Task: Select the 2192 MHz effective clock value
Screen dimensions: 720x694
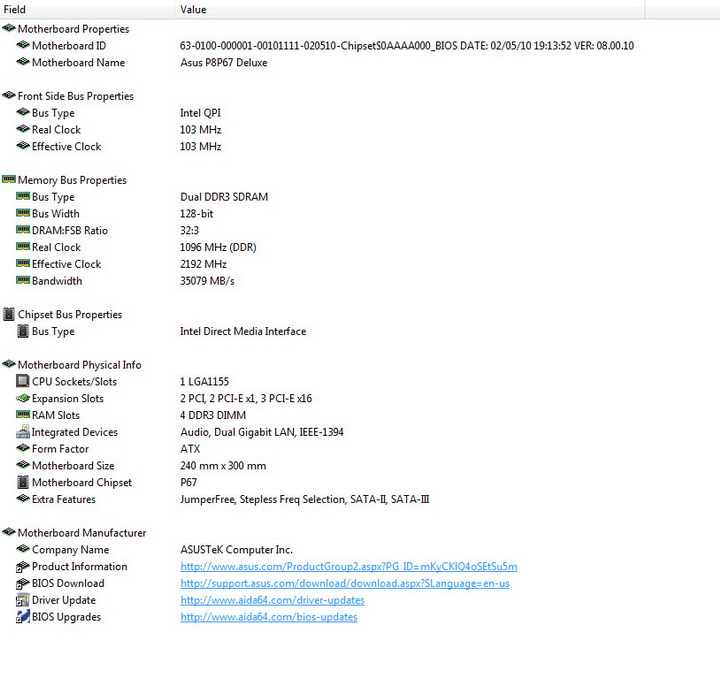Action: pyautogui.click(x=203, y=264)
